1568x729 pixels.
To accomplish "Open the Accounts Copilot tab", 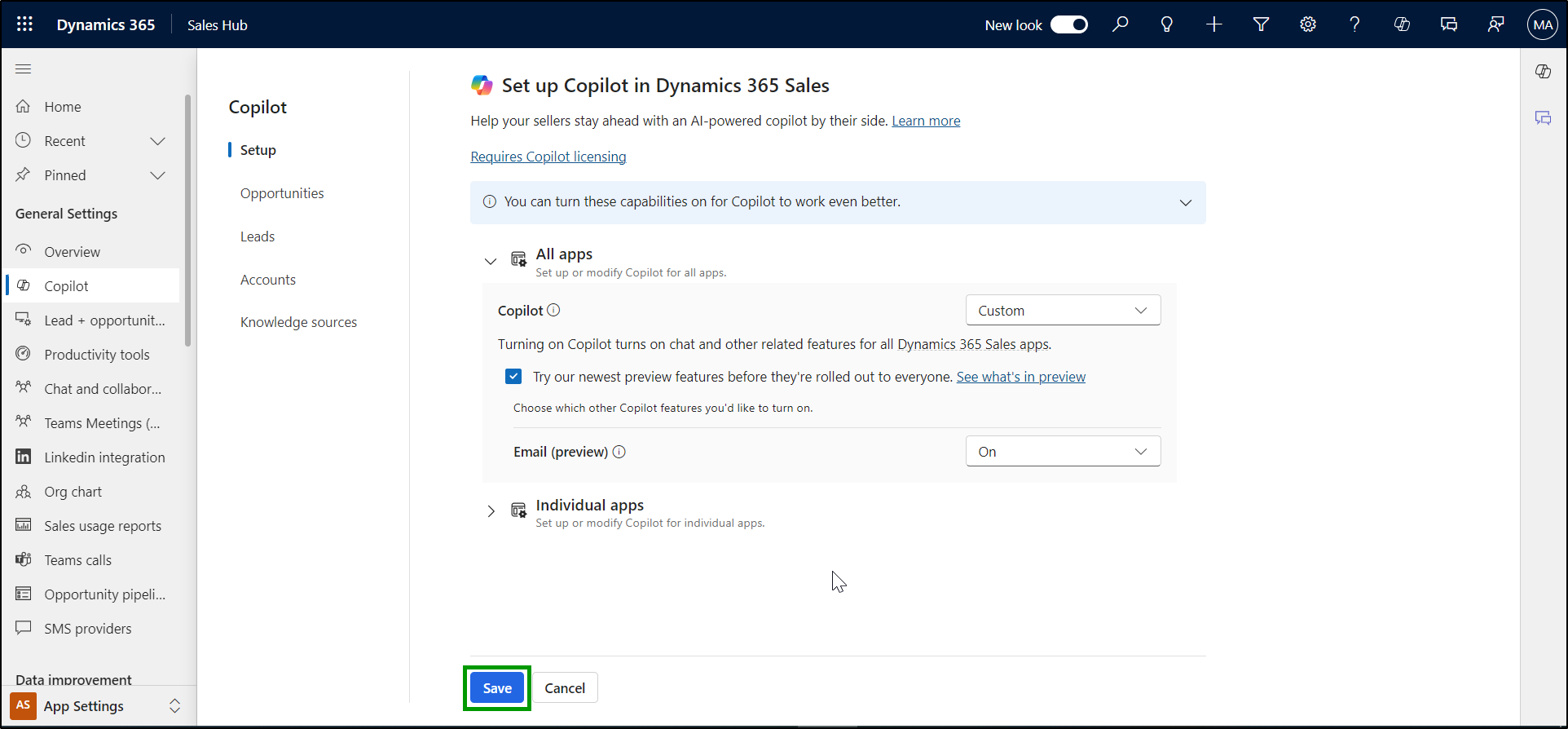I will pos(268,280).
